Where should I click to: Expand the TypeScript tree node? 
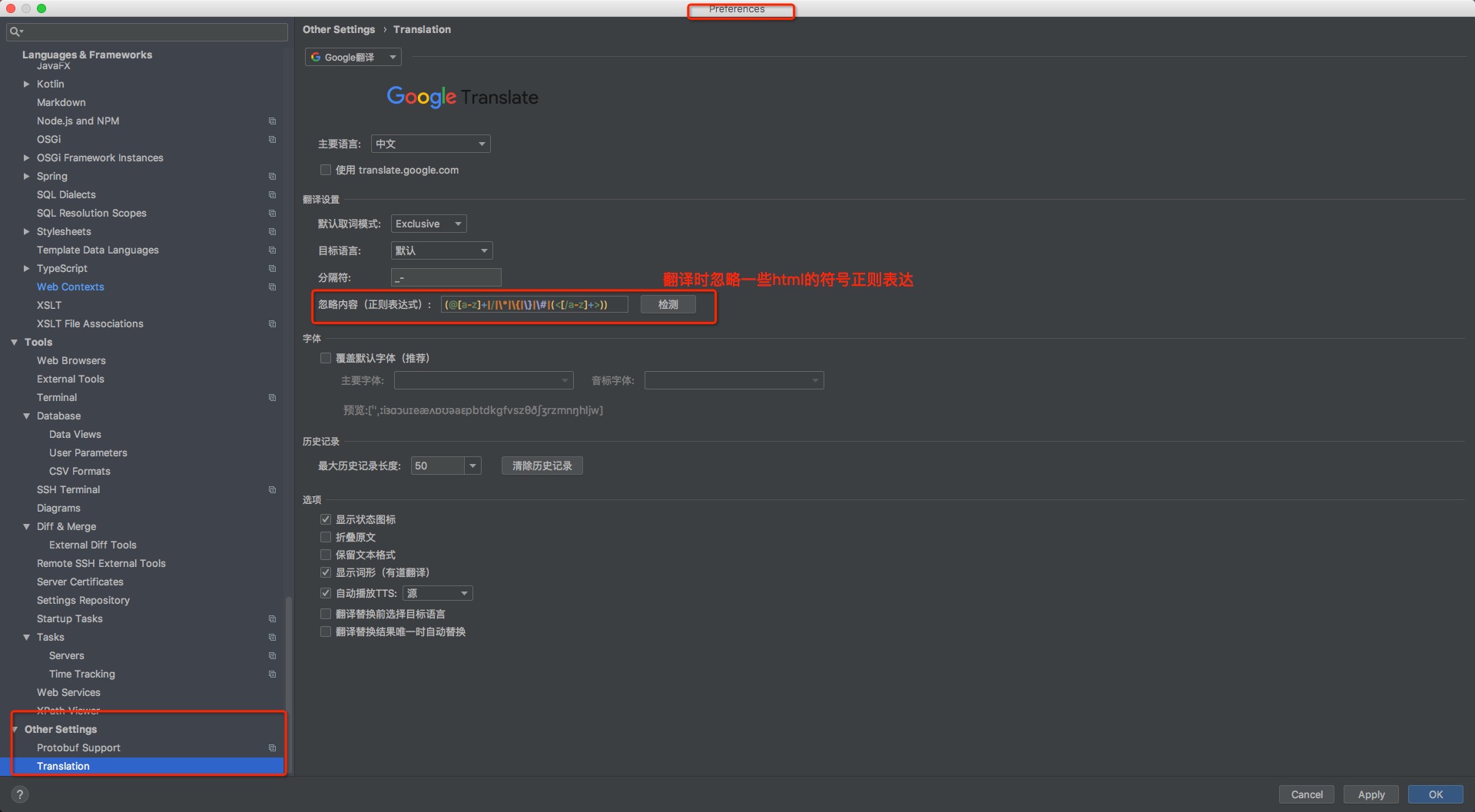click(x=26, y=269)
